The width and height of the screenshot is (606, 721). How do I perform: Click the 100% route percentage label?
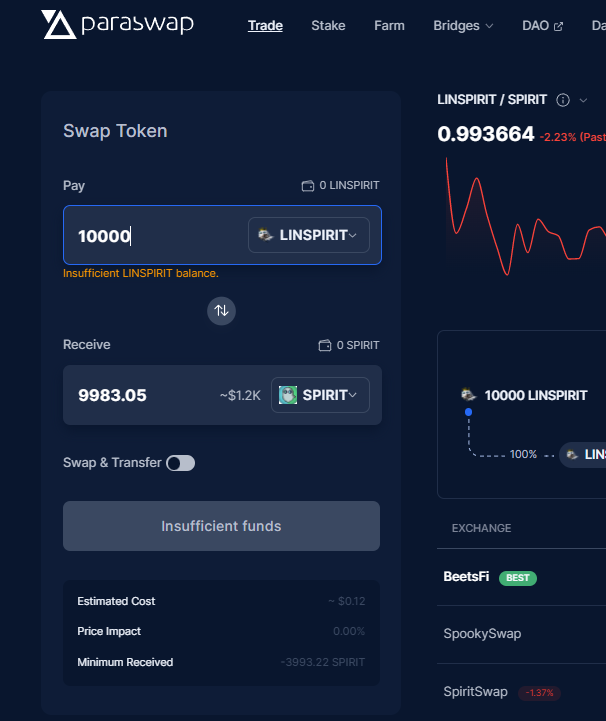(523, 454)
